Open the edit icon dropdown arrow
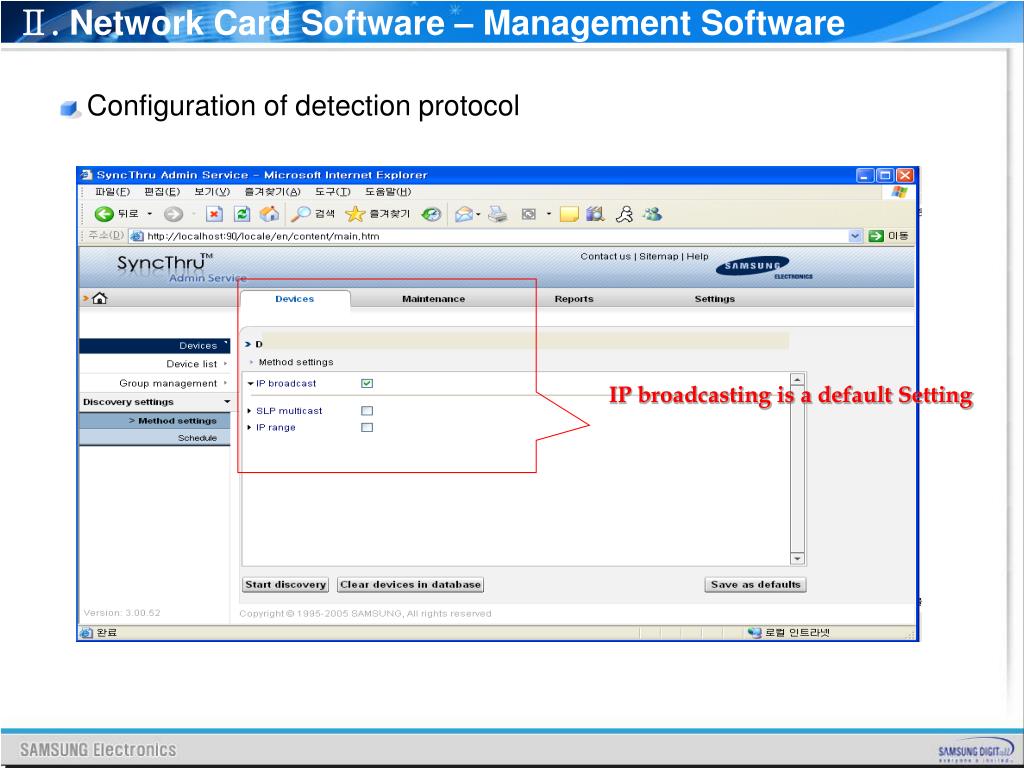 click(x=549, y=214)
